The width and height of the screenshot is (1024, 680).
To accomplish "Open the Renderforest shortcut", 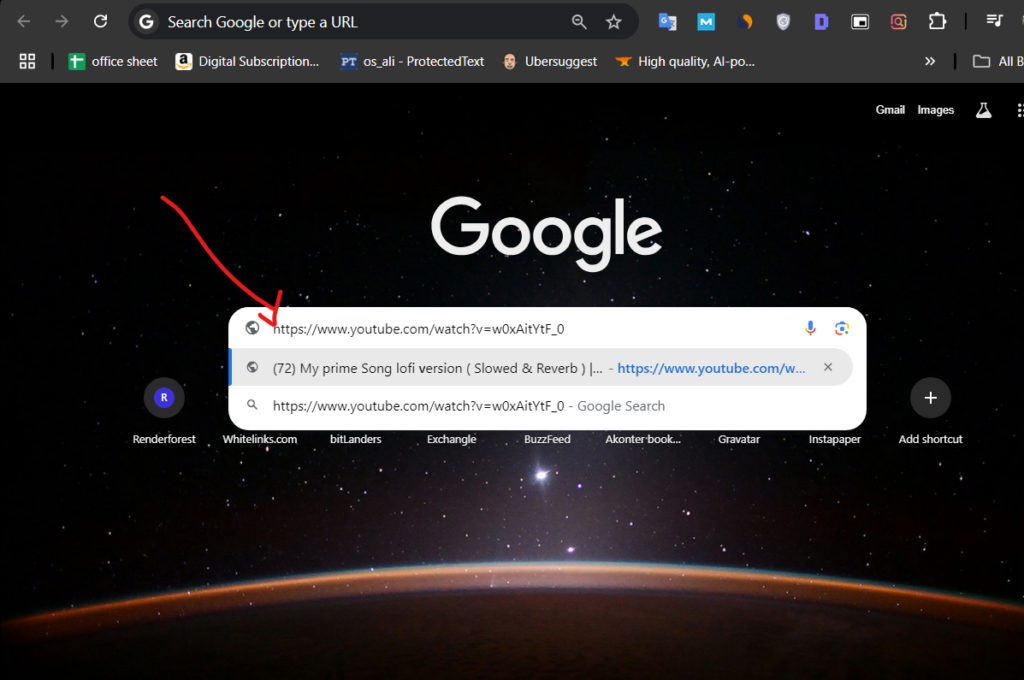I will point(164,412).
